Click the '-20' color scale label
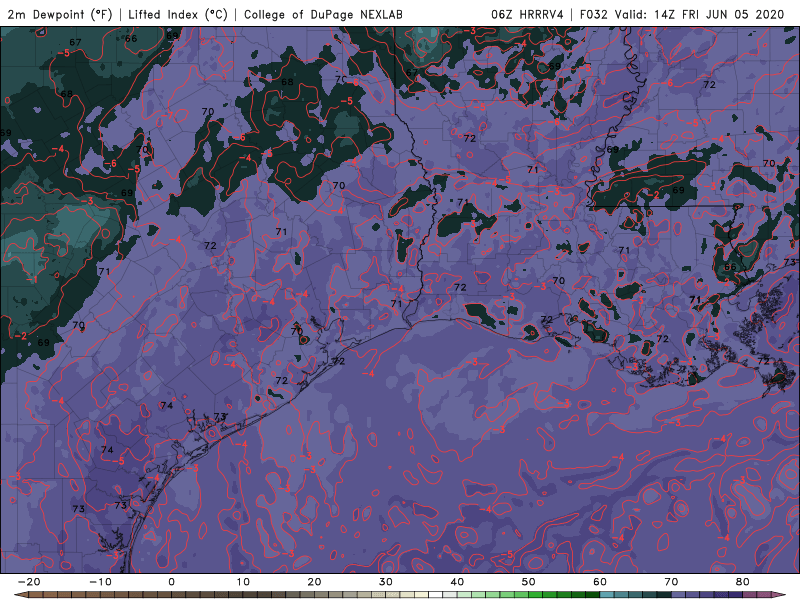Image resolution: width=800 pixels, height=600 pixels. point(29,582)
